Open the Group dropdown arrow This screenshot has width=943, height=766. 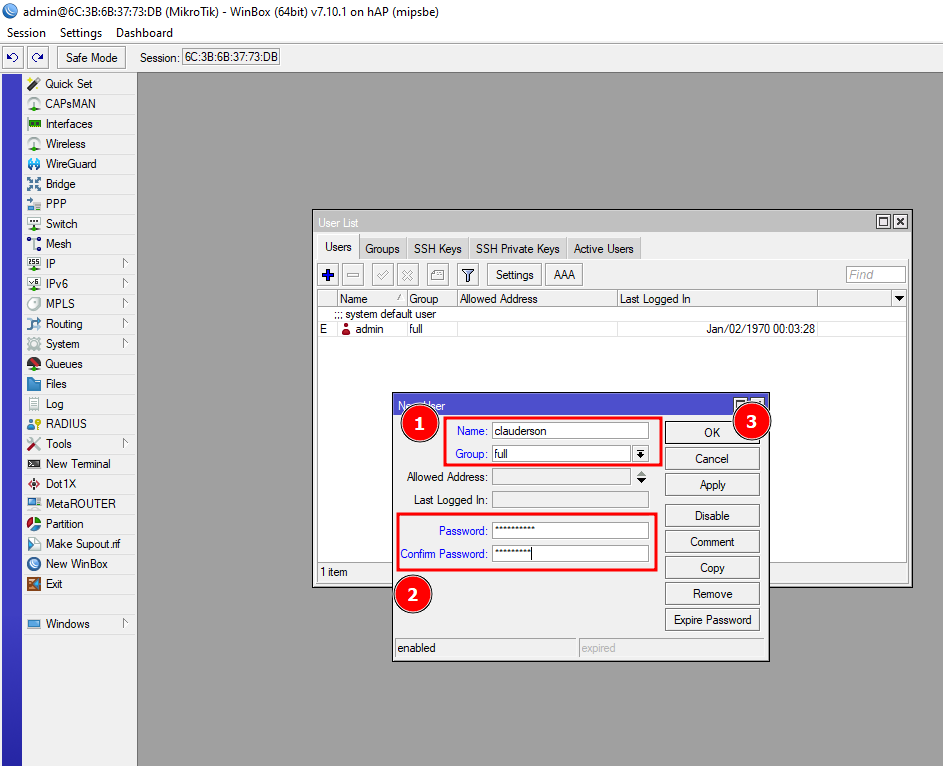(641, 454)
